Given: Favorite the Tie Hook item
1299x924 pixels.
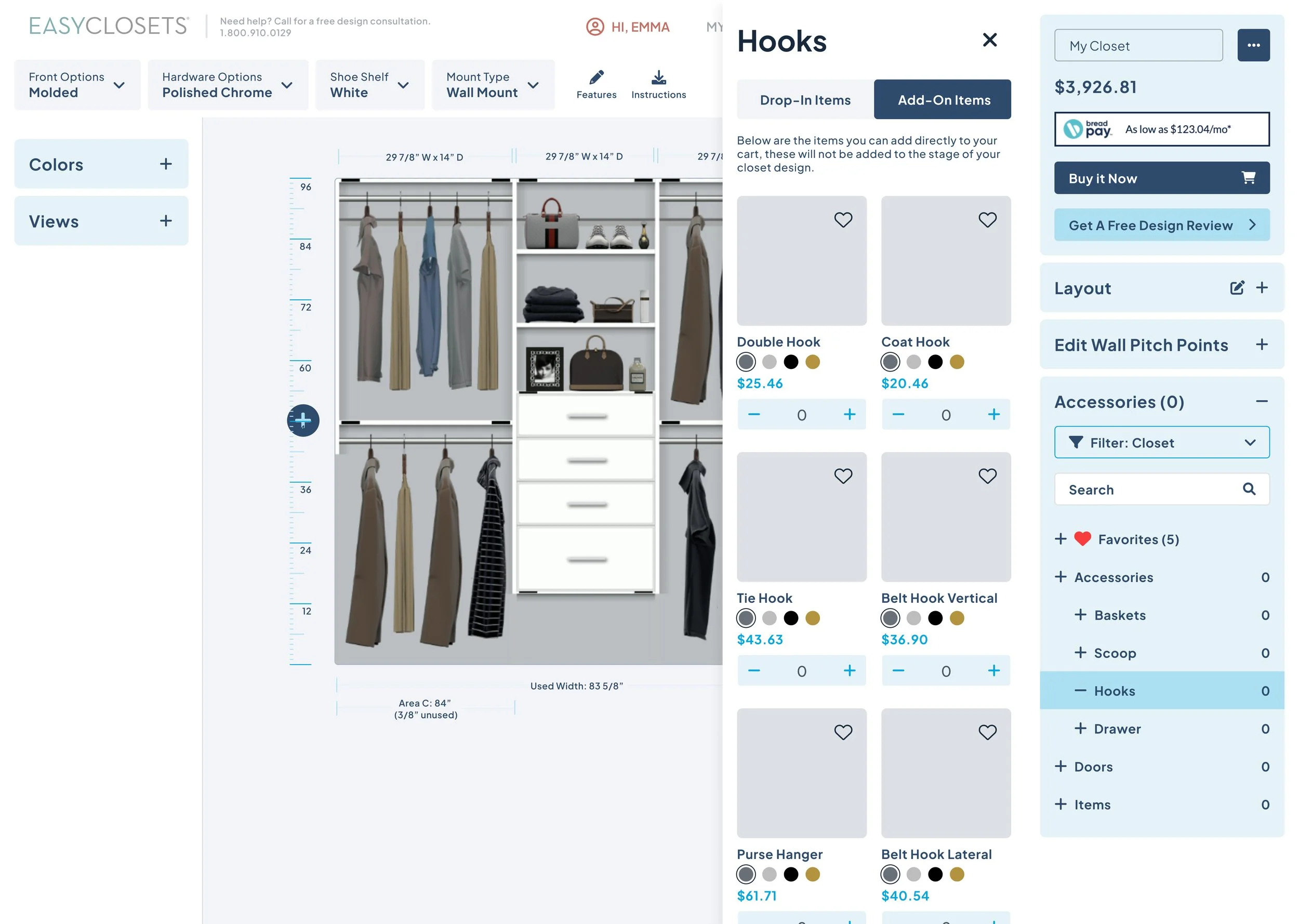Looking at the screenshot, I should [843, 476].
